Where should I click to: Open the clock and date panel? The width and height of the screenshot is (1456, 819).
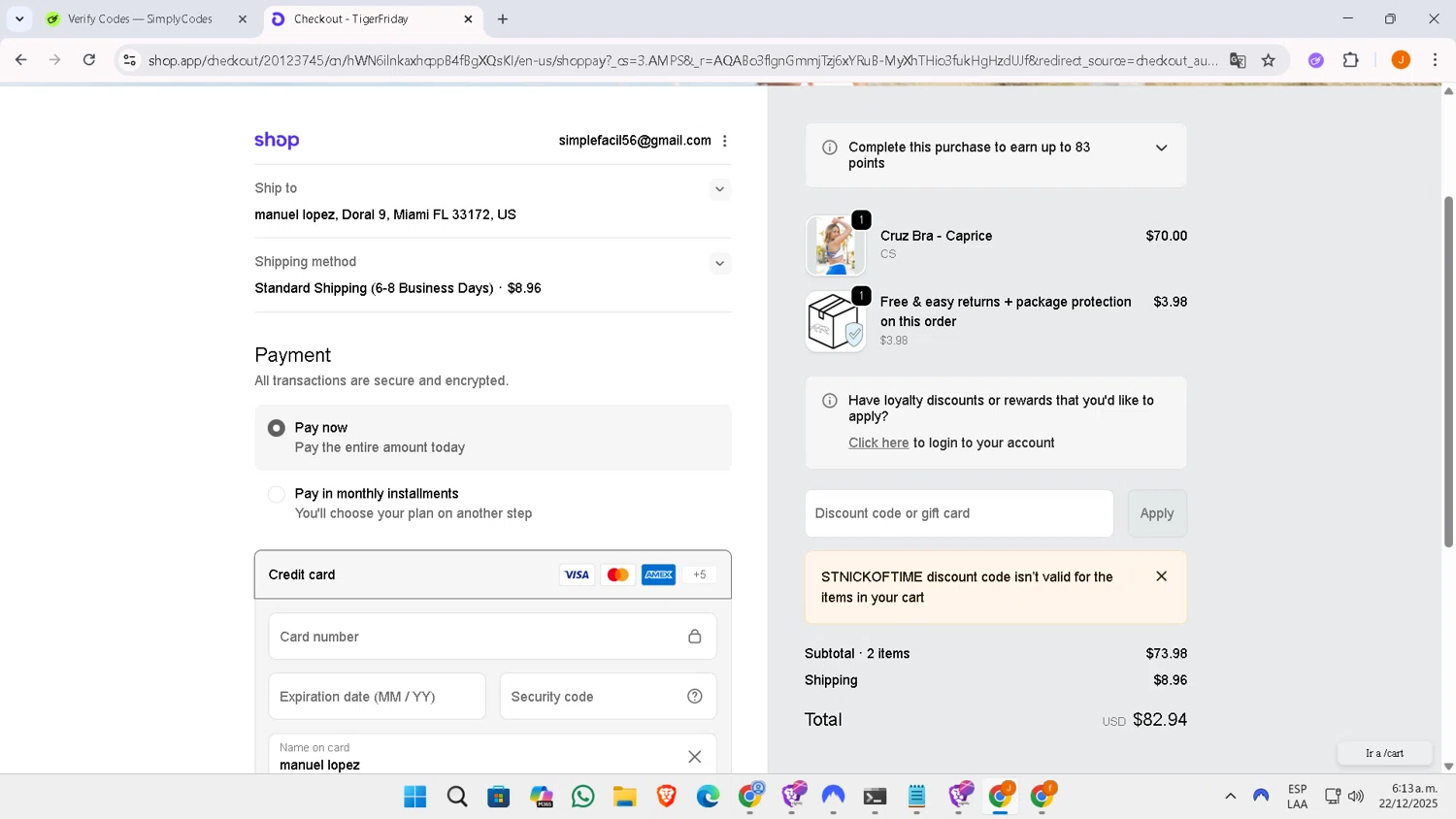tap(1408, 796)
